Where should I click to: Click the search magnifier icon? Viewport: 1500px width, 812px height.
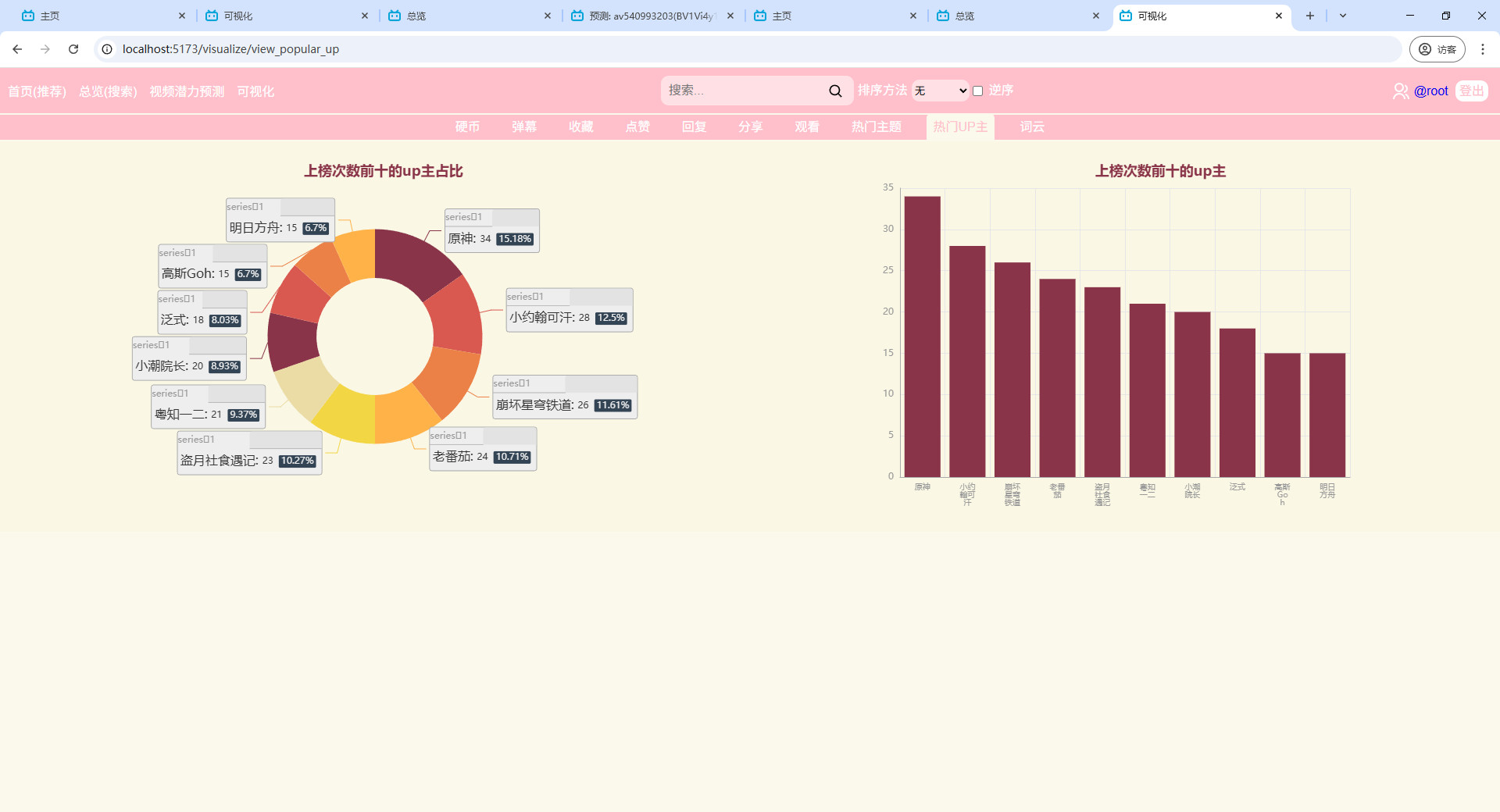click(835, 91)
